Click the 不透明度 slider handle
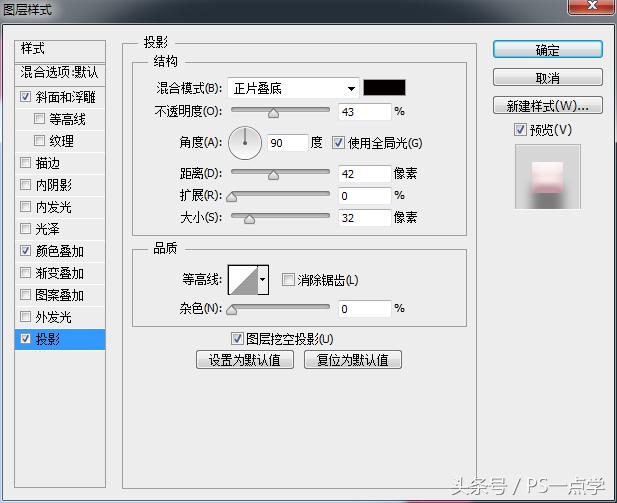The width and height of the screenshot is (617, 503). click(273, 113)
